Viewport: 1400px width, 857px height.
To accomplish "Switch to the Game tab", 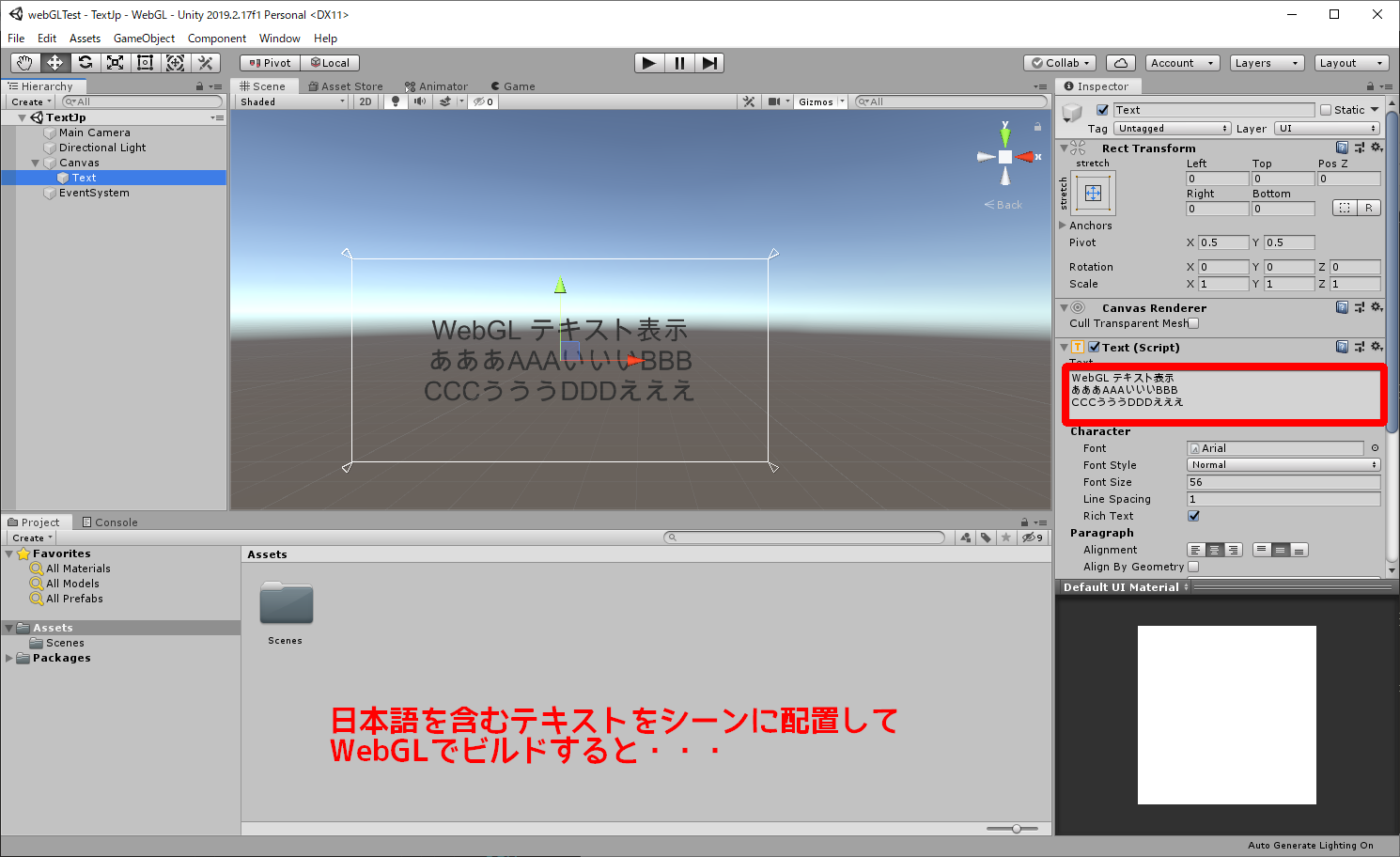I will tap(513, 86).
